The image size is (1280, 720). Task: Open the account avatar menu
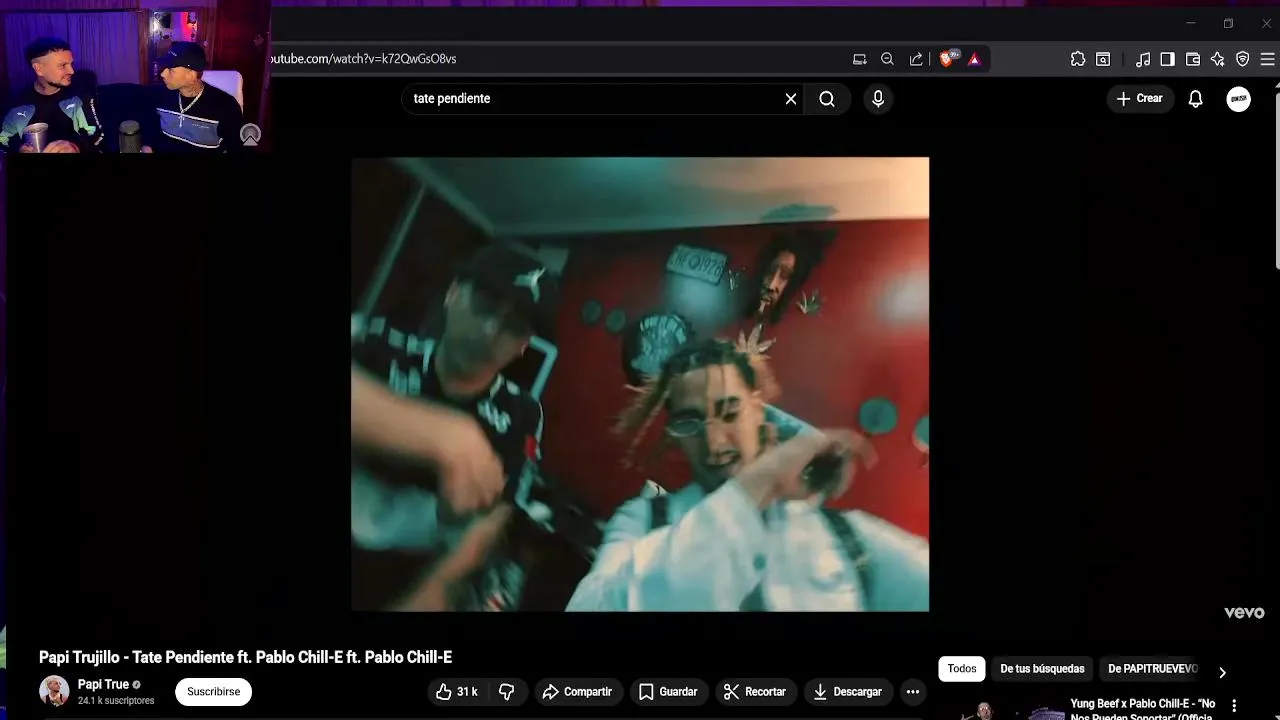coord(1239,99)
